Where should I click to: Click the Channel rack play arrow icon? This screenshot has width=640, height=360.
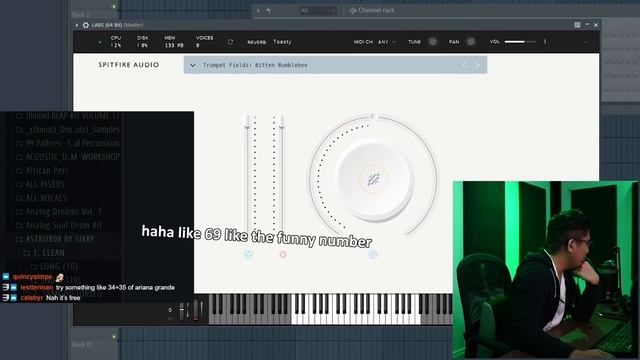tap(258, 10)
